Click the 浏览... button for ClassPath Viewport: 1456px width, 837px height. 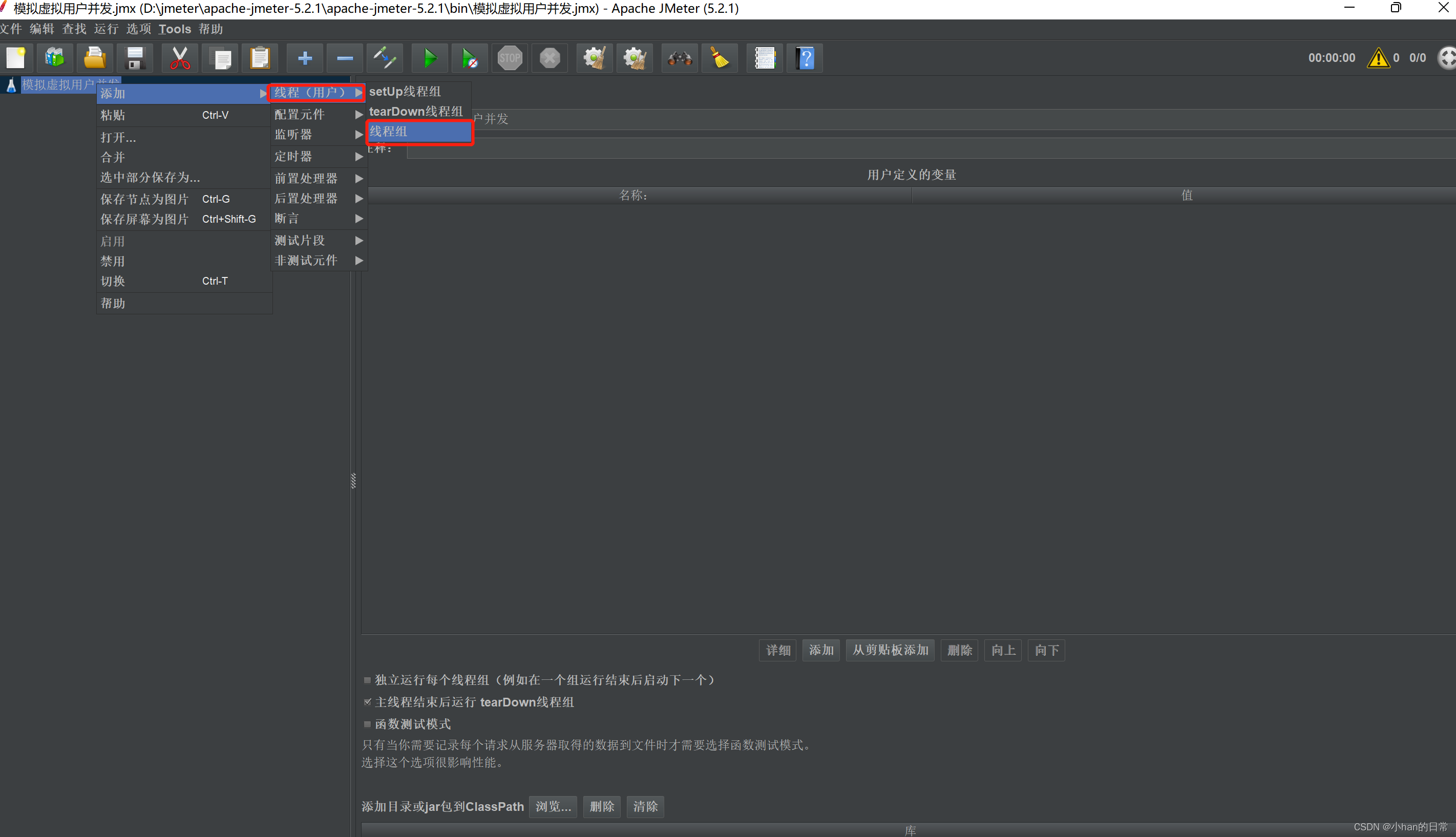(553, 806)
